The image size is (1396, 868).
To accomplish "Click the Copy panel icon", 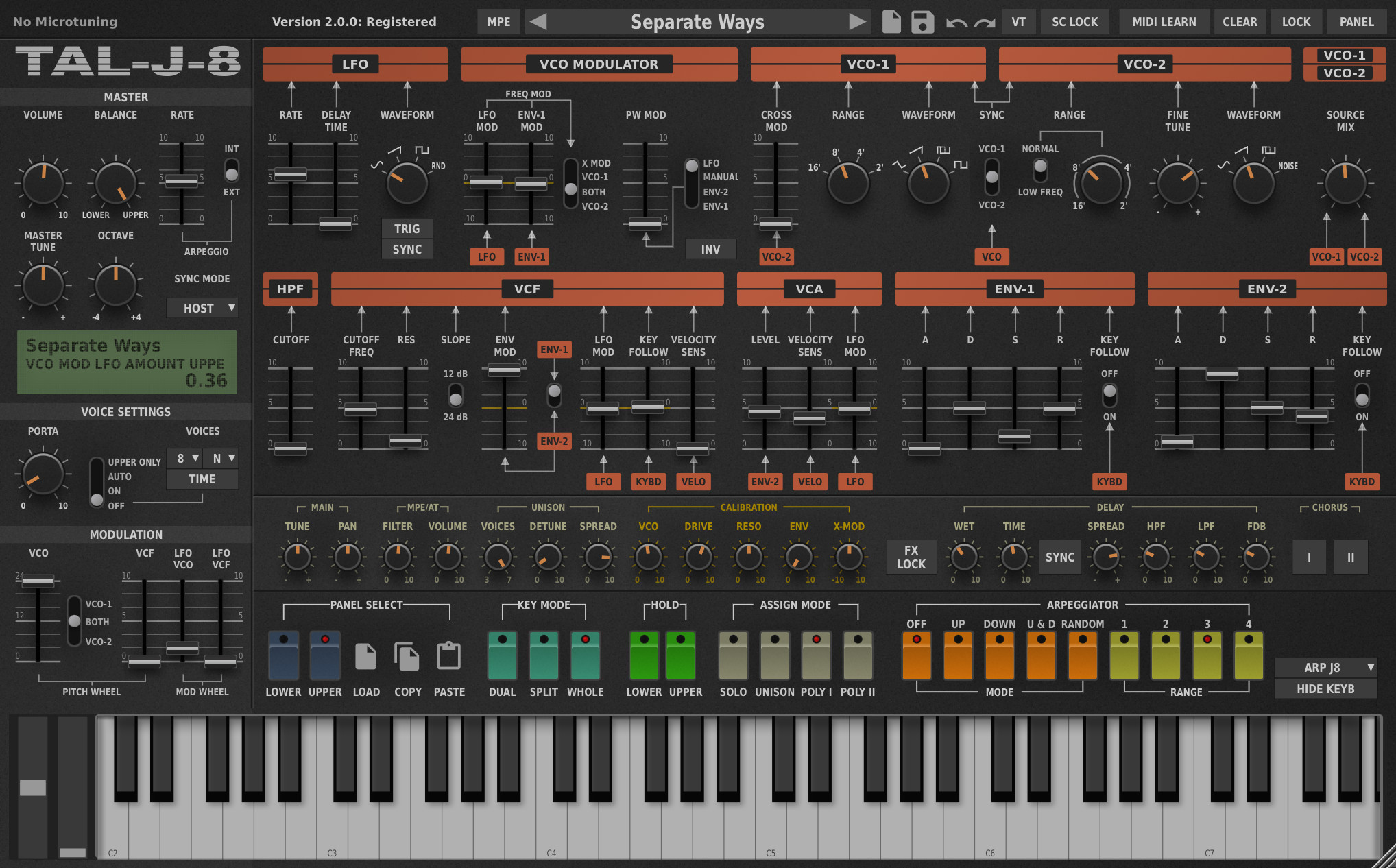I will point(407,655).
